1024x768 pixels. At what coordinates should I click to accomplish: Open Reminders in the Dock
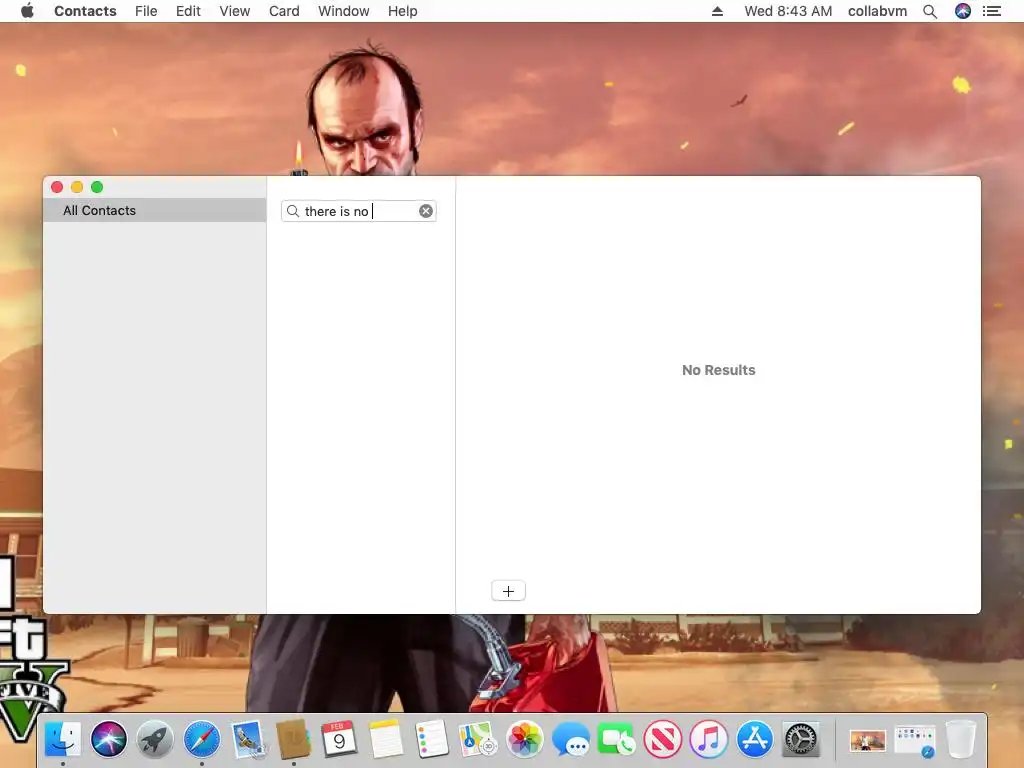432,739
